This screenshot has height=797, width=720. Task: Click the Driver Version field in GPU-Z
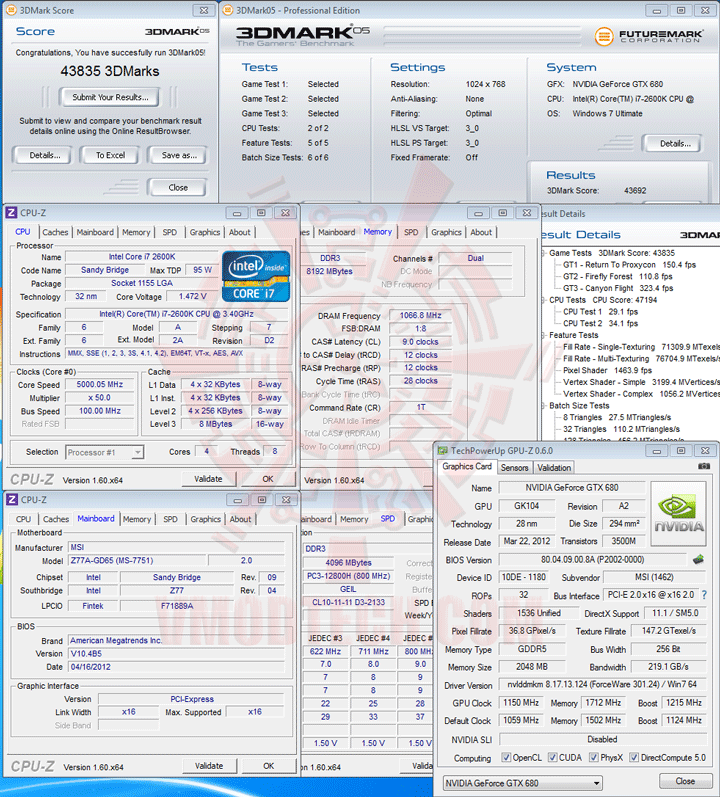coord(602,684)
